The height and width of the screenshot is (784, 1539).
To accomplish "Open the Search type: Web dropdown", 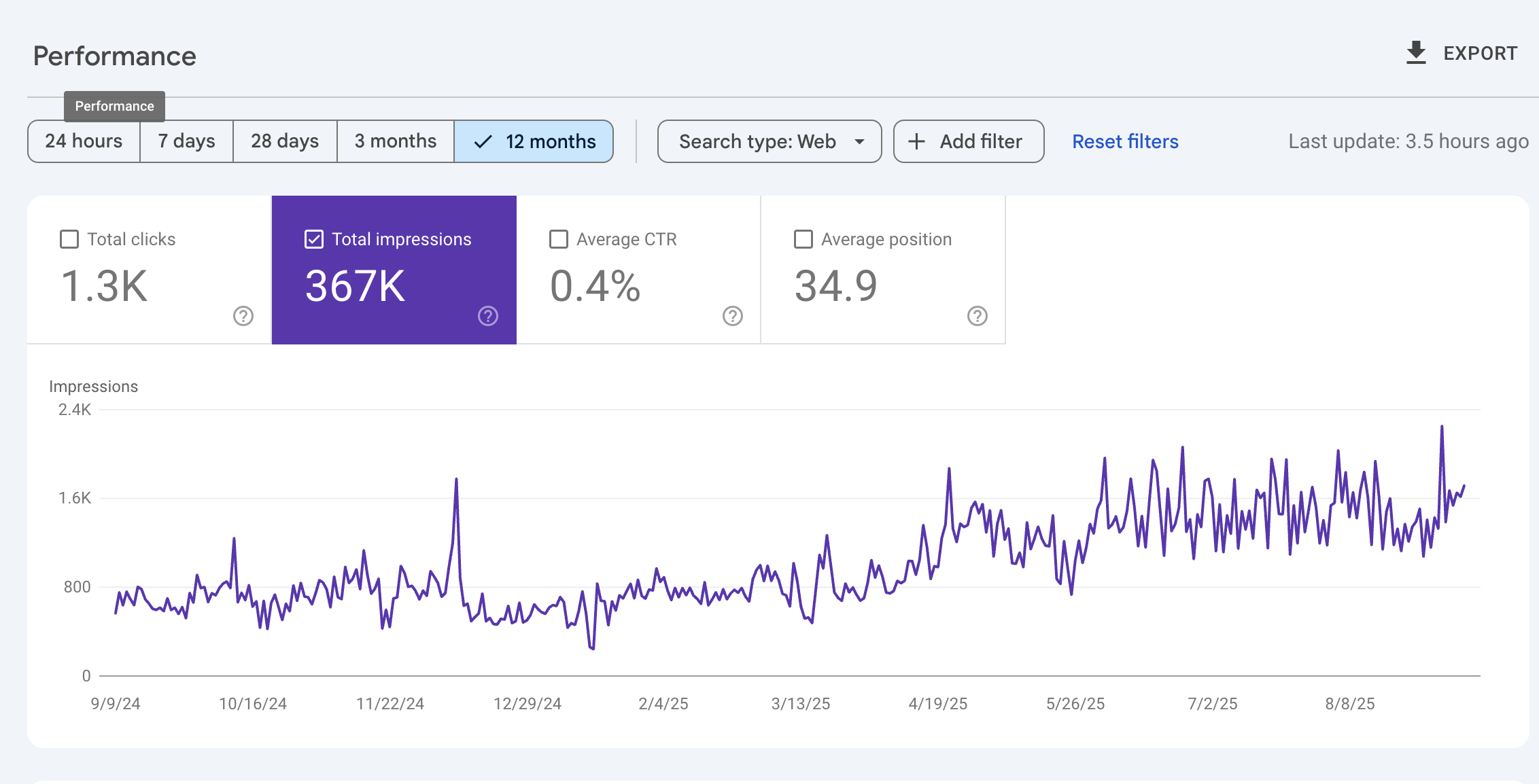I will point(768,141).
